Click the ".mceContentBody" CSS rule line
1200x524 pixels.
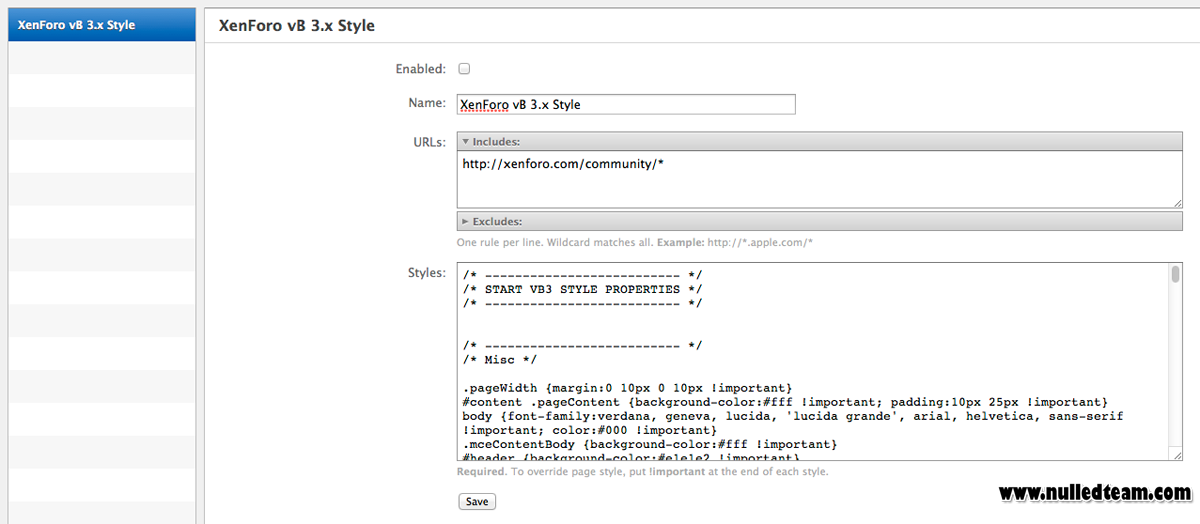pos(649,443)
